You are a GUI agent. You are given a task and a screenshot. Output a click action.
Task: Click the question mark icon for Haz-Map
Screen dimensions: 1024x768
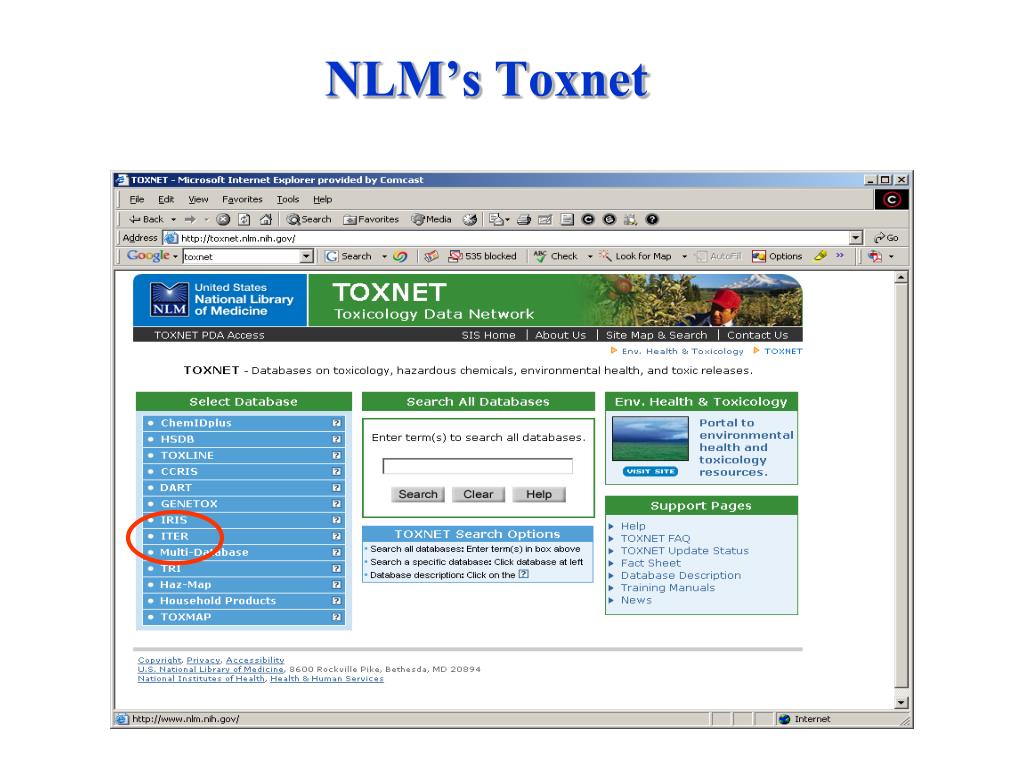click(x=336, y=584)
